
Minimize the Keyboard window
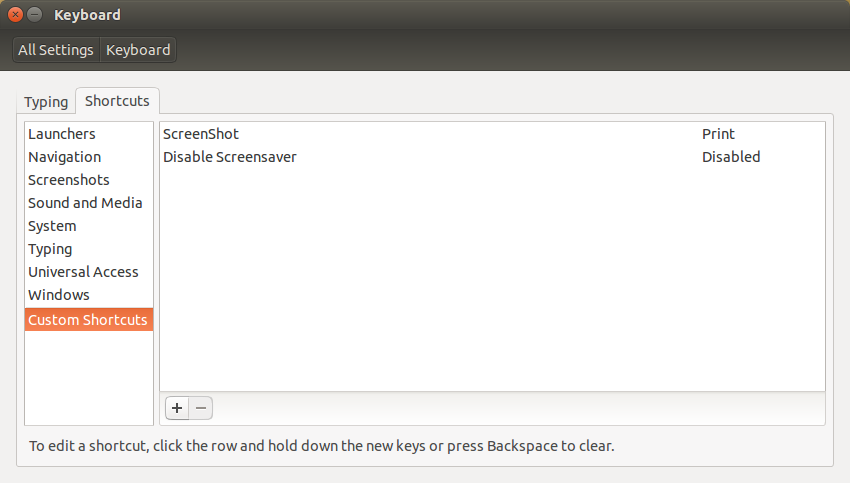[x=35, y=15]
